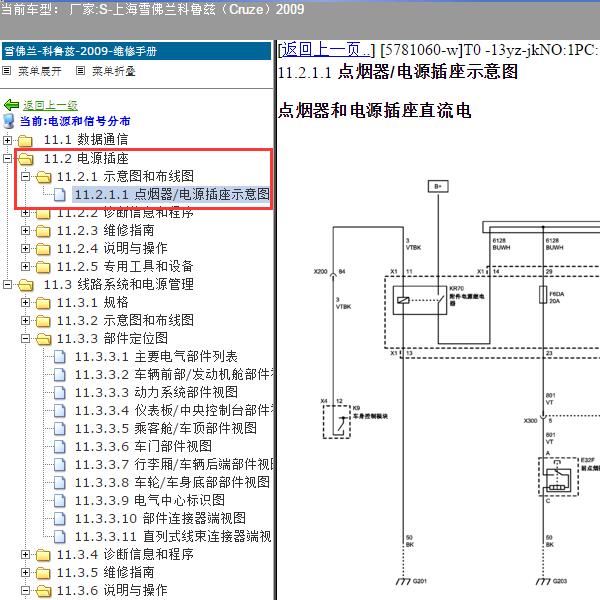600x600 pixels.
Task: Click folder icon for 11.3.6 说明与操作
Action: pyautogui.click(x=43, y=591)
